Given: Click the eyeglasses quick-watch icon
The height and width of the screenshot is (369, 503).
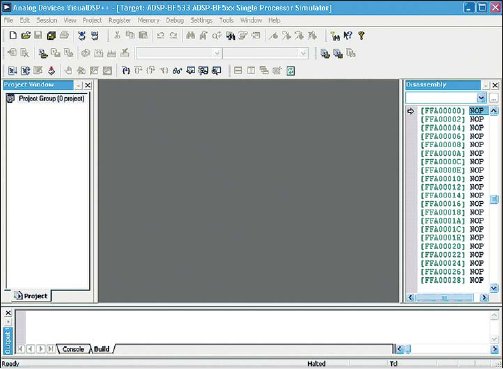Looking at the screenshot, I should pyautogui.click(x=177, y=71).
